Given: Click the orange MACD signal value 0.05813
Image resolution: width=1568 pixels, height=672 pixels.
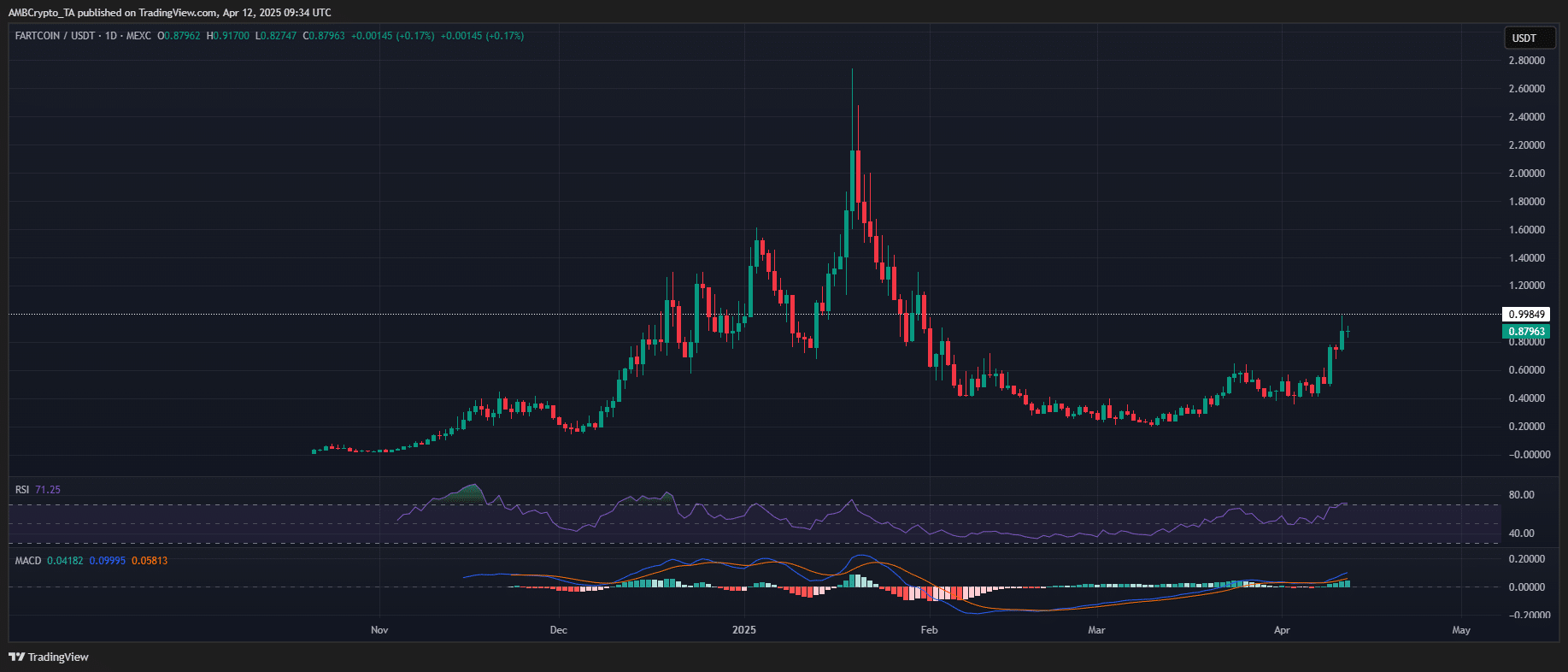Looking at the screenshot, I should pos(150,561).
